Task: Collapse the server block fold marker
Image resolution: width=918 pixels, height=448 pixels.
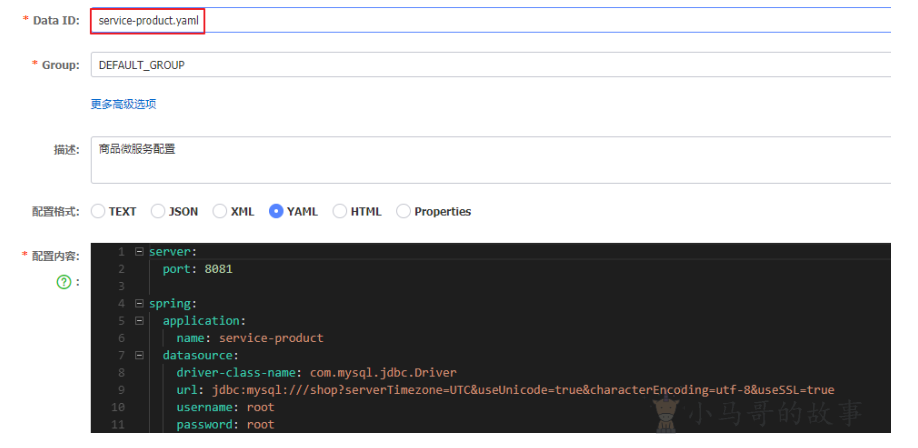Action: pos(139,252)
